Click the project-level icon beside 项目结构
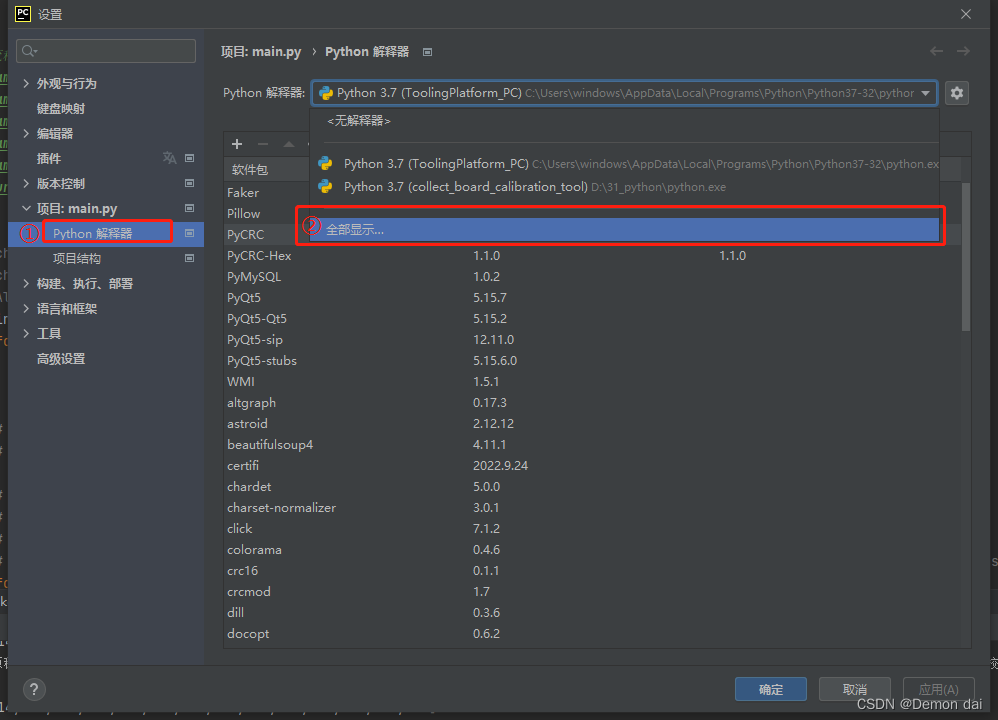This screenshot has width=998, height=720. pos(190,258)
